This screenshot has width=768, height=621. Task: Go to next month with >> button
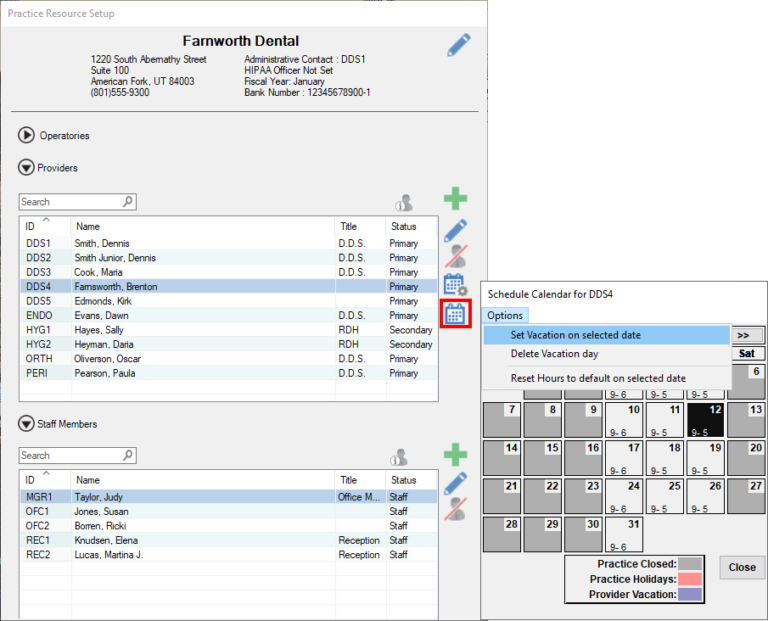[747, 335]
